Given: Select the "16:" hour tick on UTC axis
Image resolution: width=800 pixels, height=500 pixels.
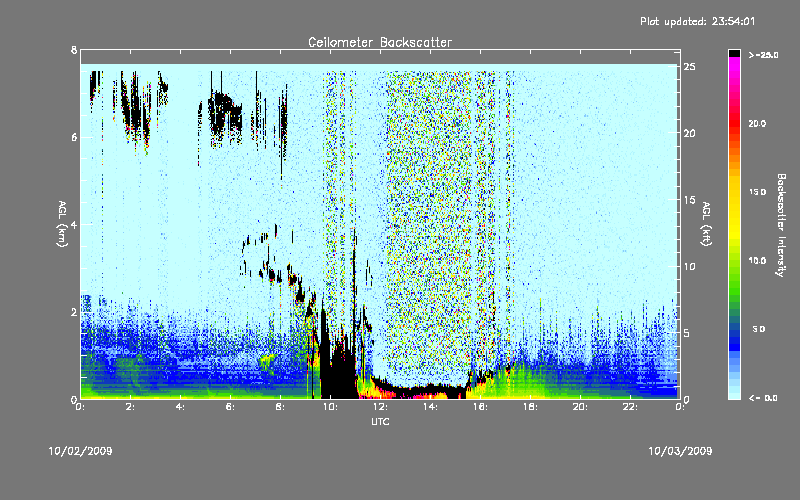Looking at the screenshot, I should click(x=481, y=407).
